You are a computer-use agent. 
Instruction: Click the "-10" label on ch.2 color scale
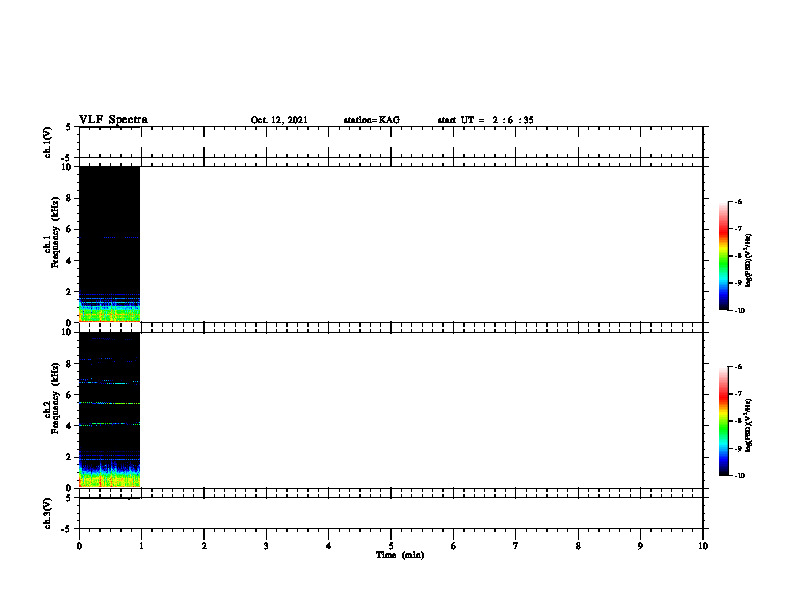(x=739, y=476)
